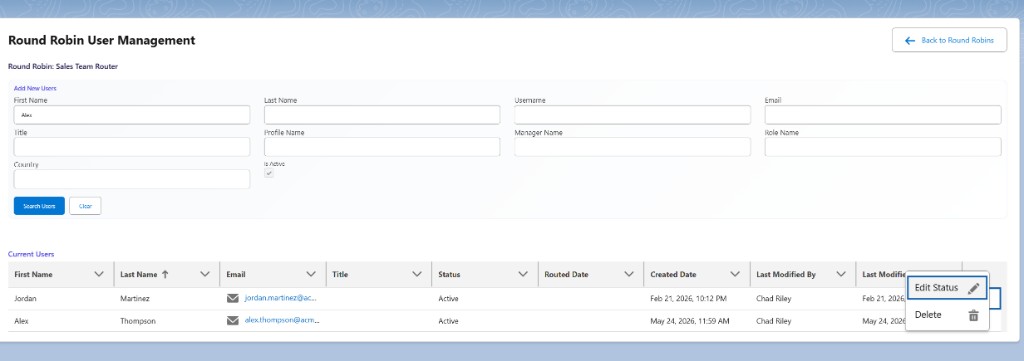Image resolution: width=1024 pixels, height=361 pixels.
Task: Open the Status column dropdown chevron
Action: pos(523,274)
